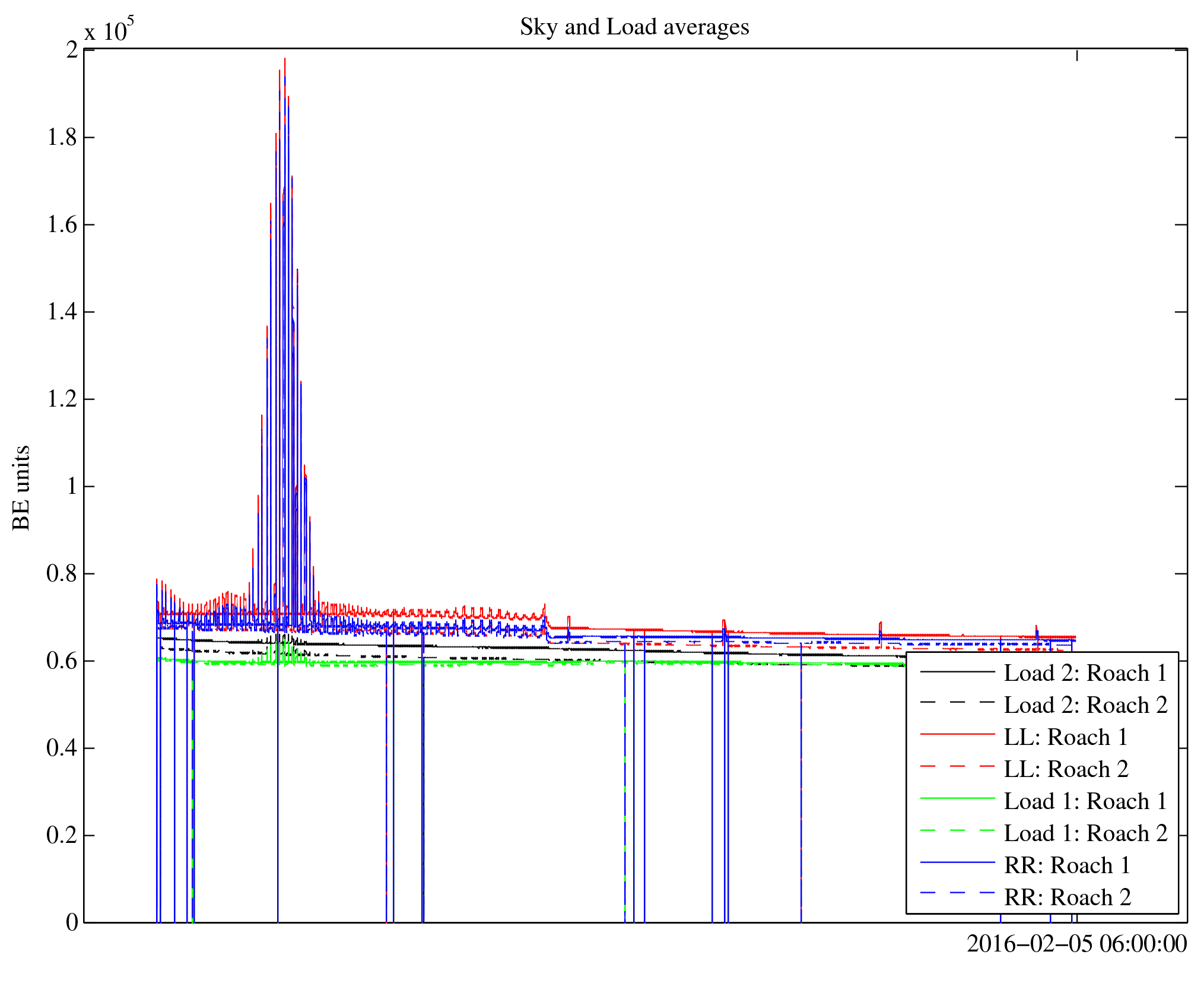
Task: Click the solid black legend line sample
Action: (x=957, y=671)
